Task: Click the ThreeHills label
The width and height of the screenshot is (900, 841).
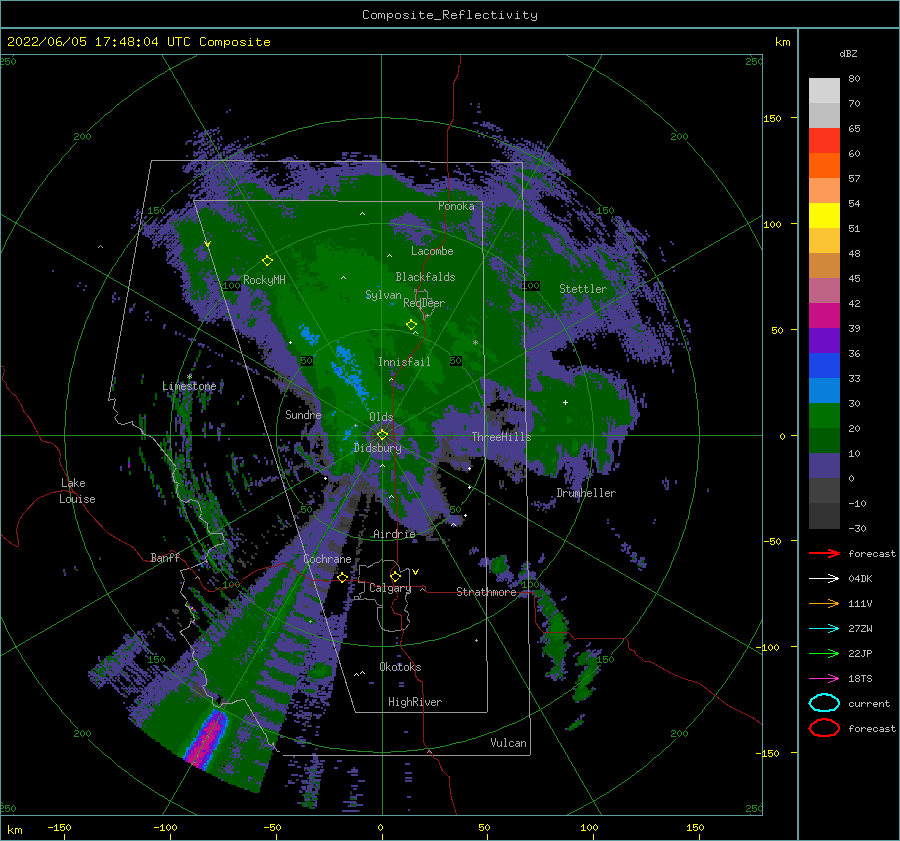Action: [x=501, y=437]
